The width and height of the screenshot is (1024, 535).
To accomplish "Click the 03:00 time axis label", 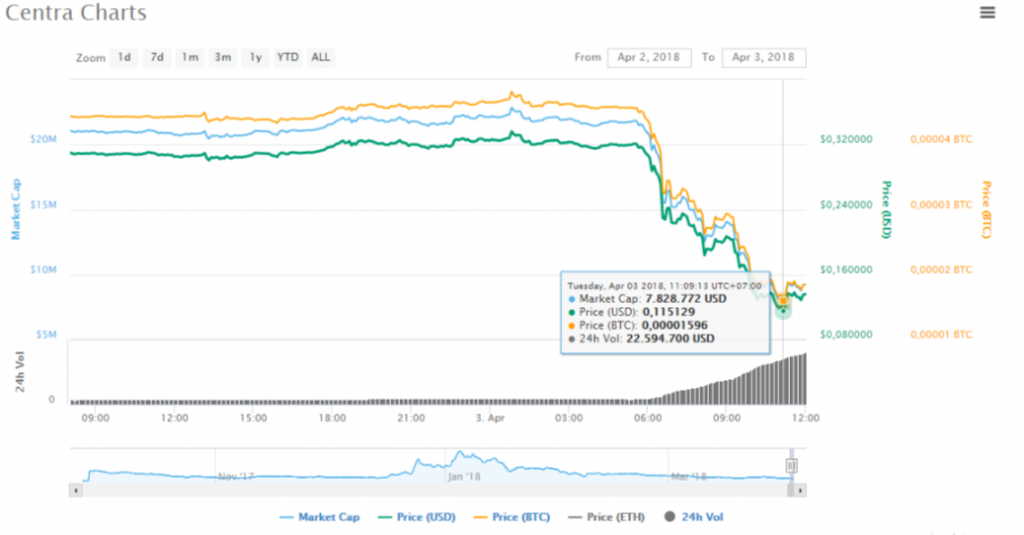I will tap(569, 418).
